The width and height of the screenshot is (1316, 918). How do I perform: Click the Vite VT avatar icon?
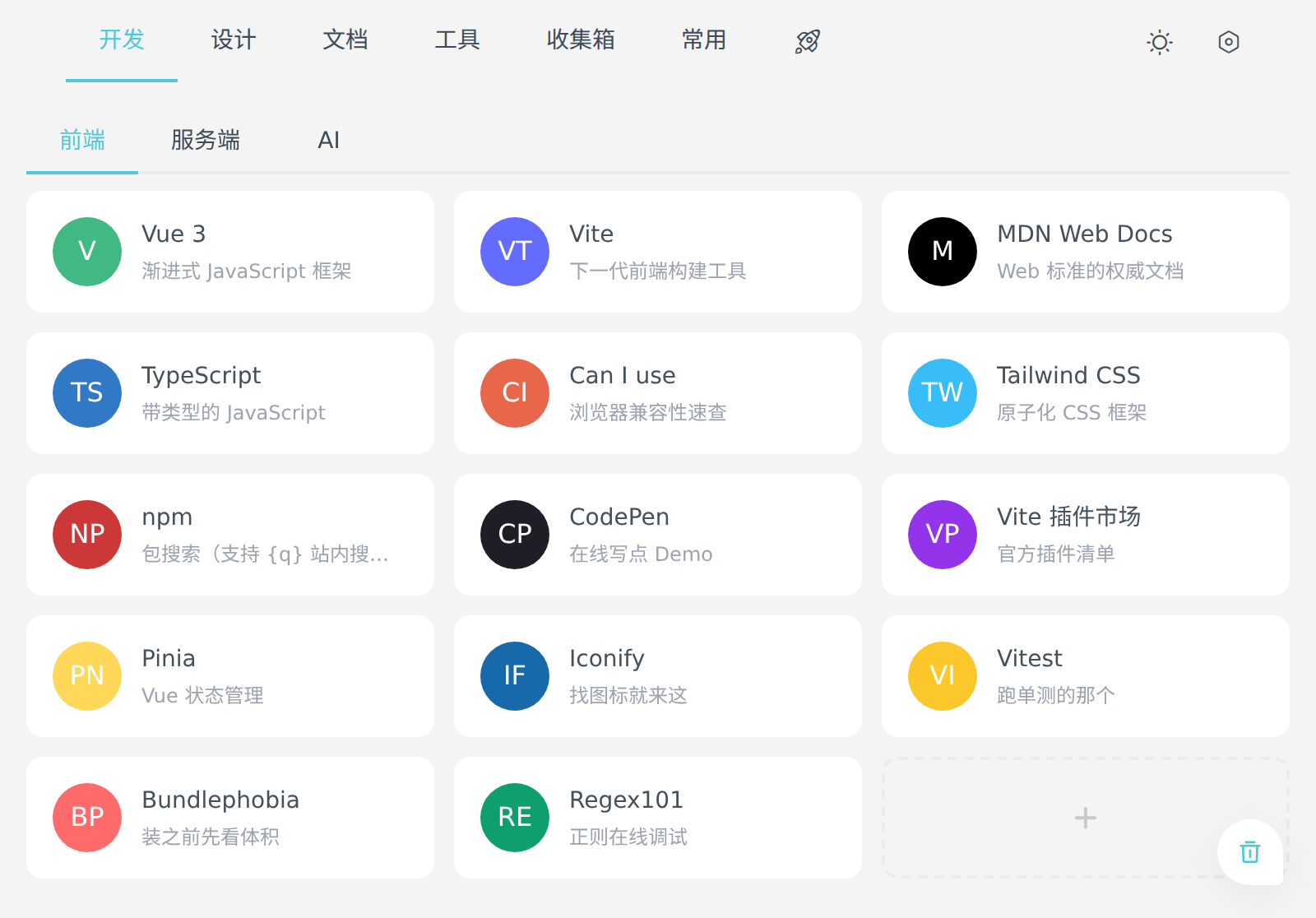point(515,252)
